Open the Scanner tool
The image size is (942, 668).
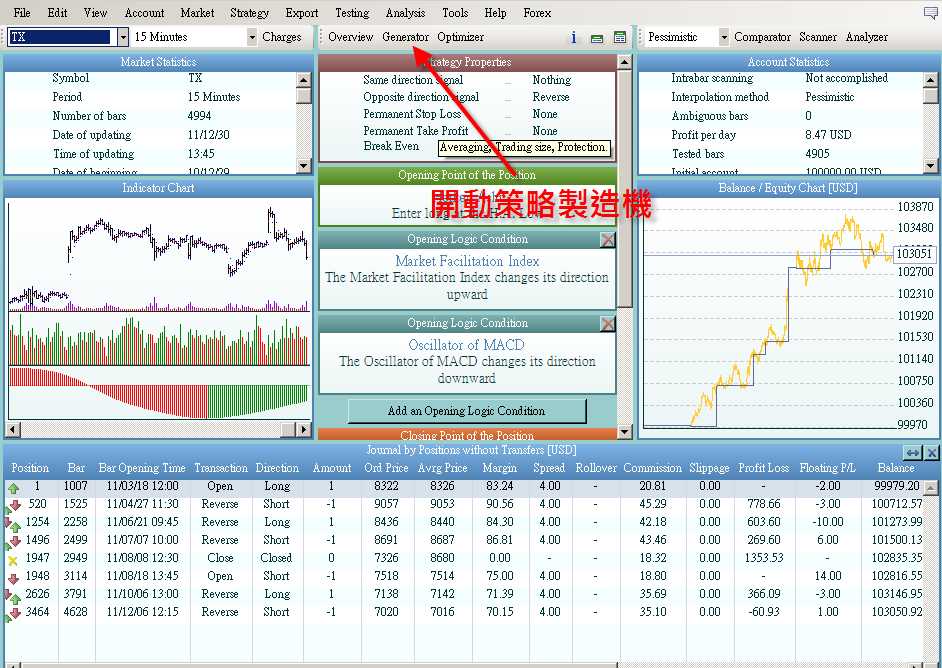pos(818,37)
